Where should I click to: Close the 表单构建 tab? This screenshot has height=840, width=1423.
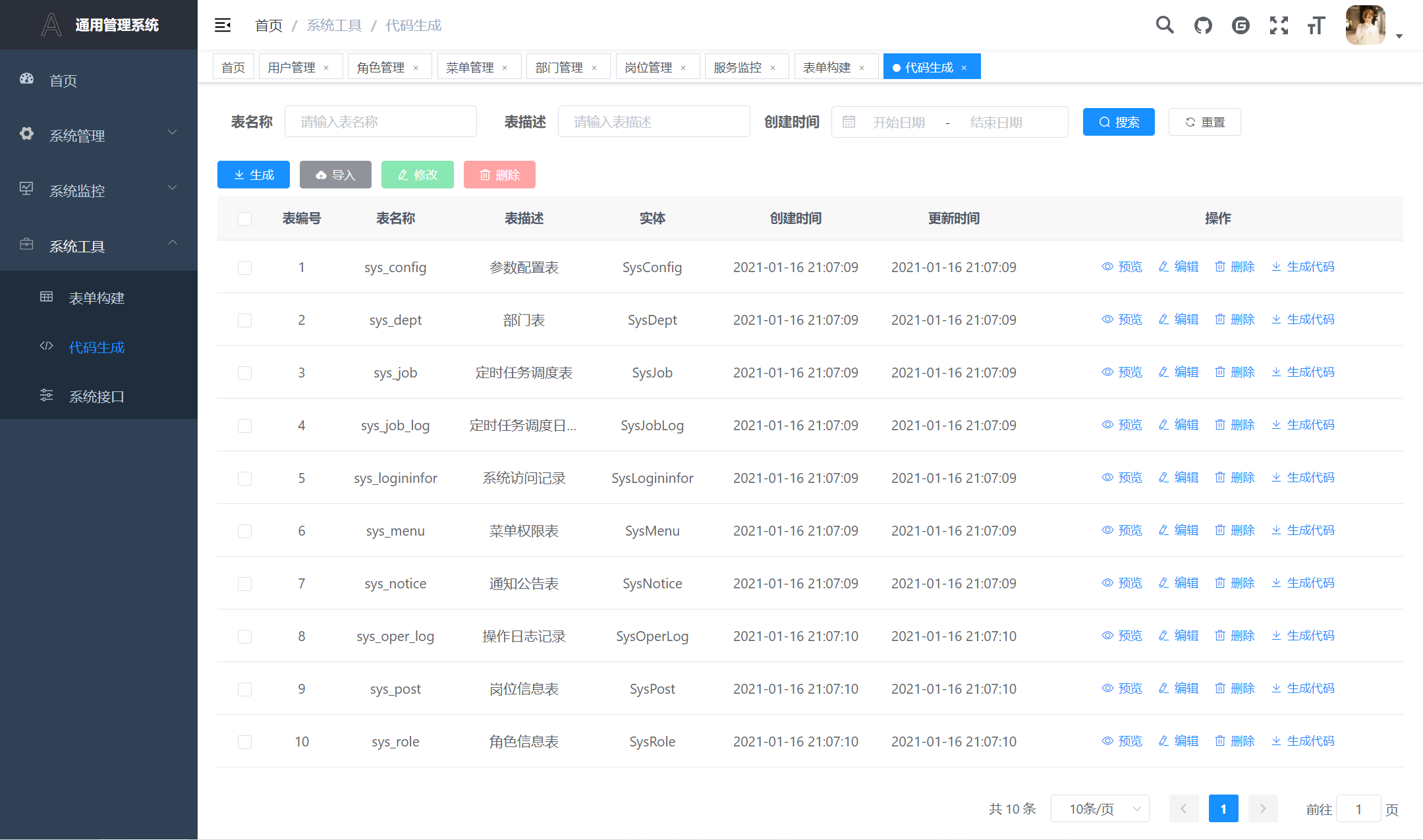862,68
